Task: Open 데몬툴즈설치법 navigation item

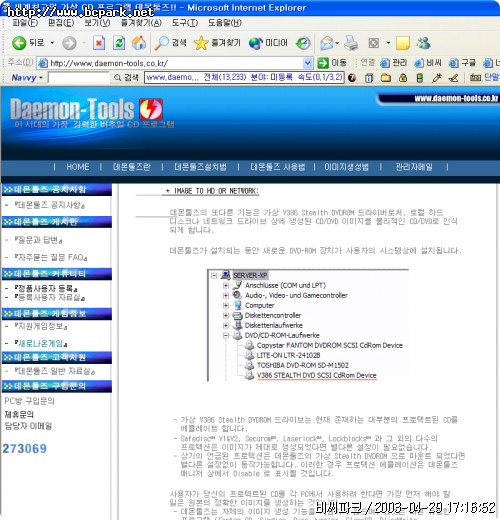Action: 200,167
